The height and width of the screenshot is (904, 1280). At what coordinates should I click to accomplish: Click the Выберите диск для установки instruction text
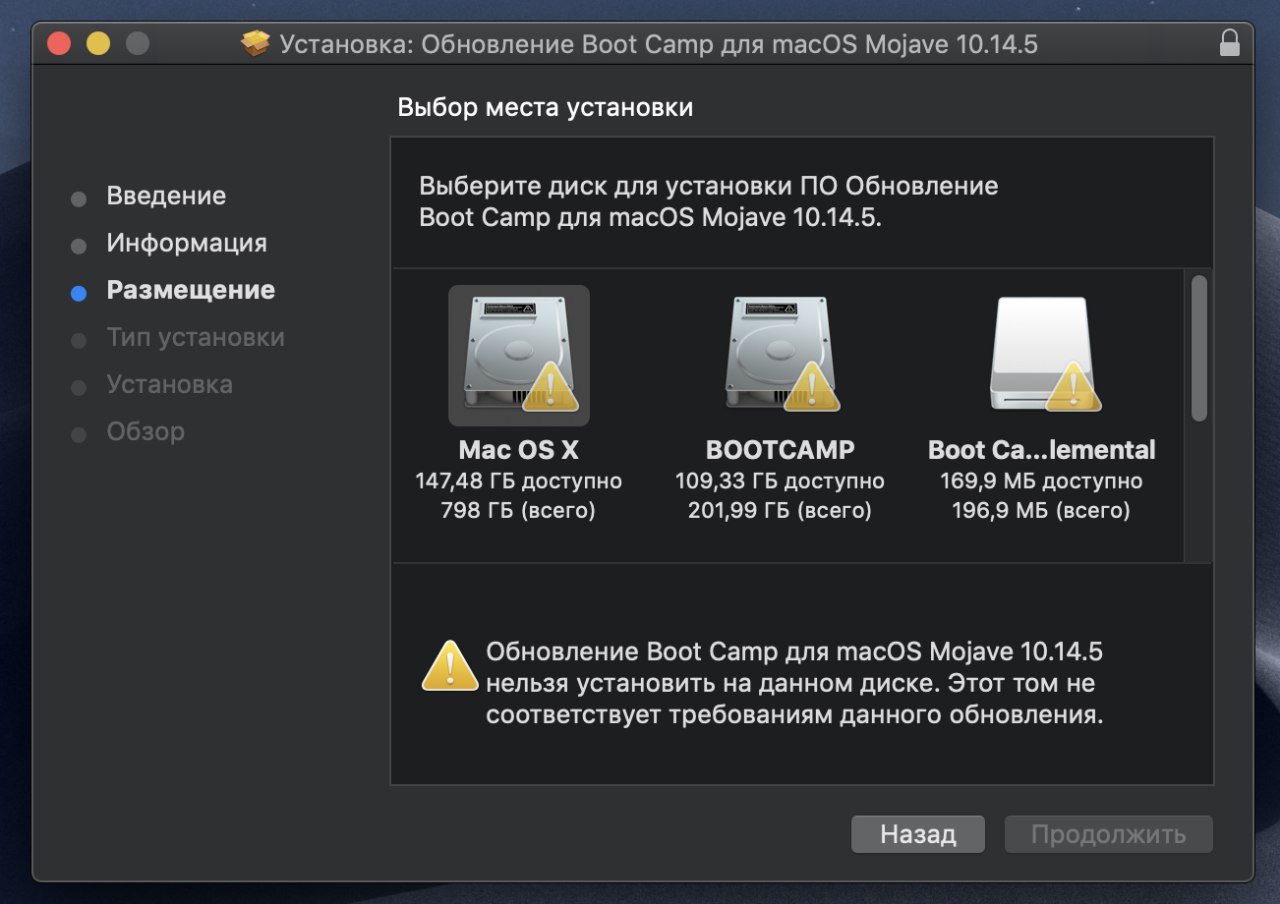(x=708, y=201)
